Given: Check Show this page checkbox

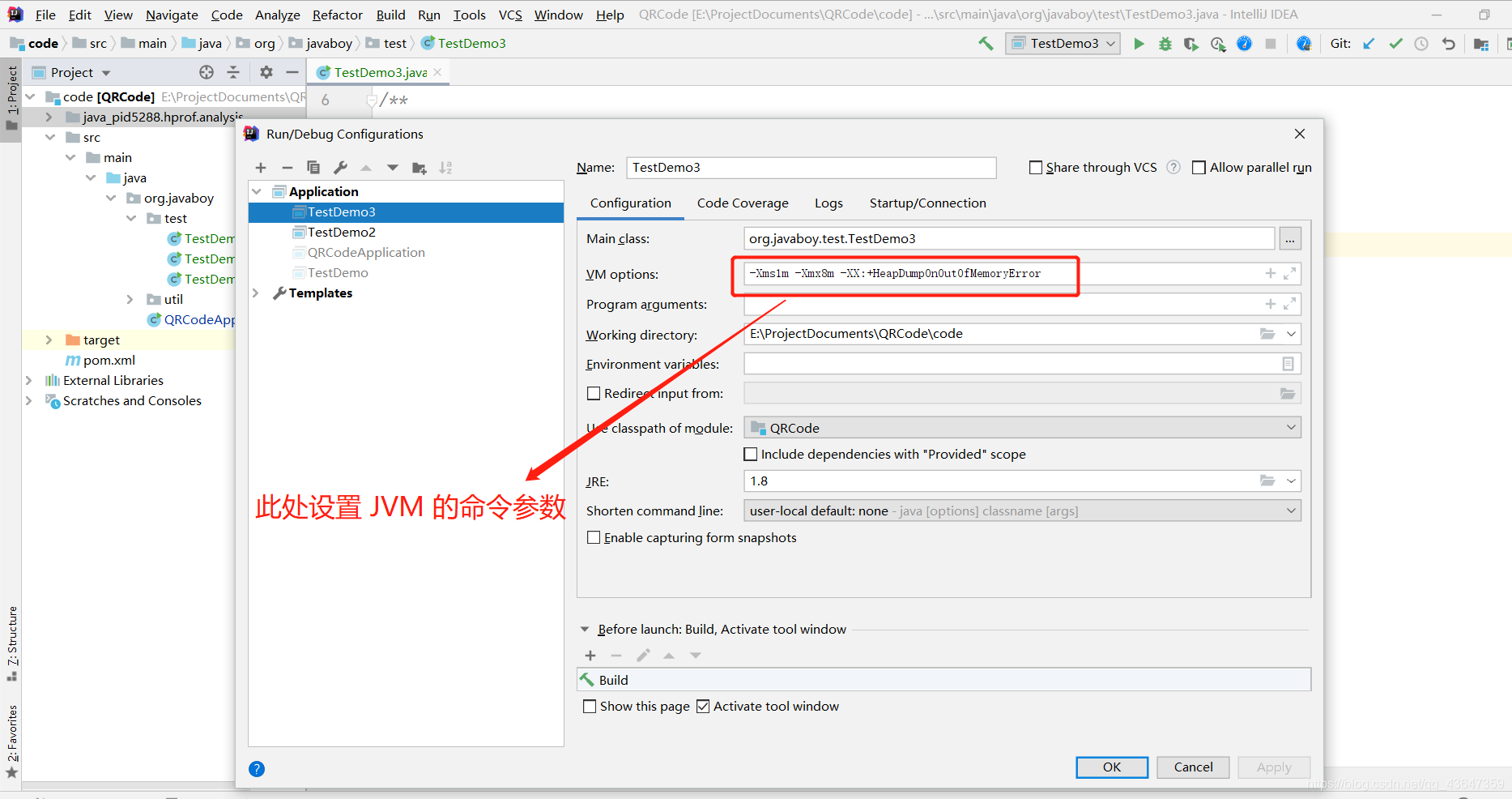Looking at the screenshot, I should pyautogui.click(x=590, y=707).
